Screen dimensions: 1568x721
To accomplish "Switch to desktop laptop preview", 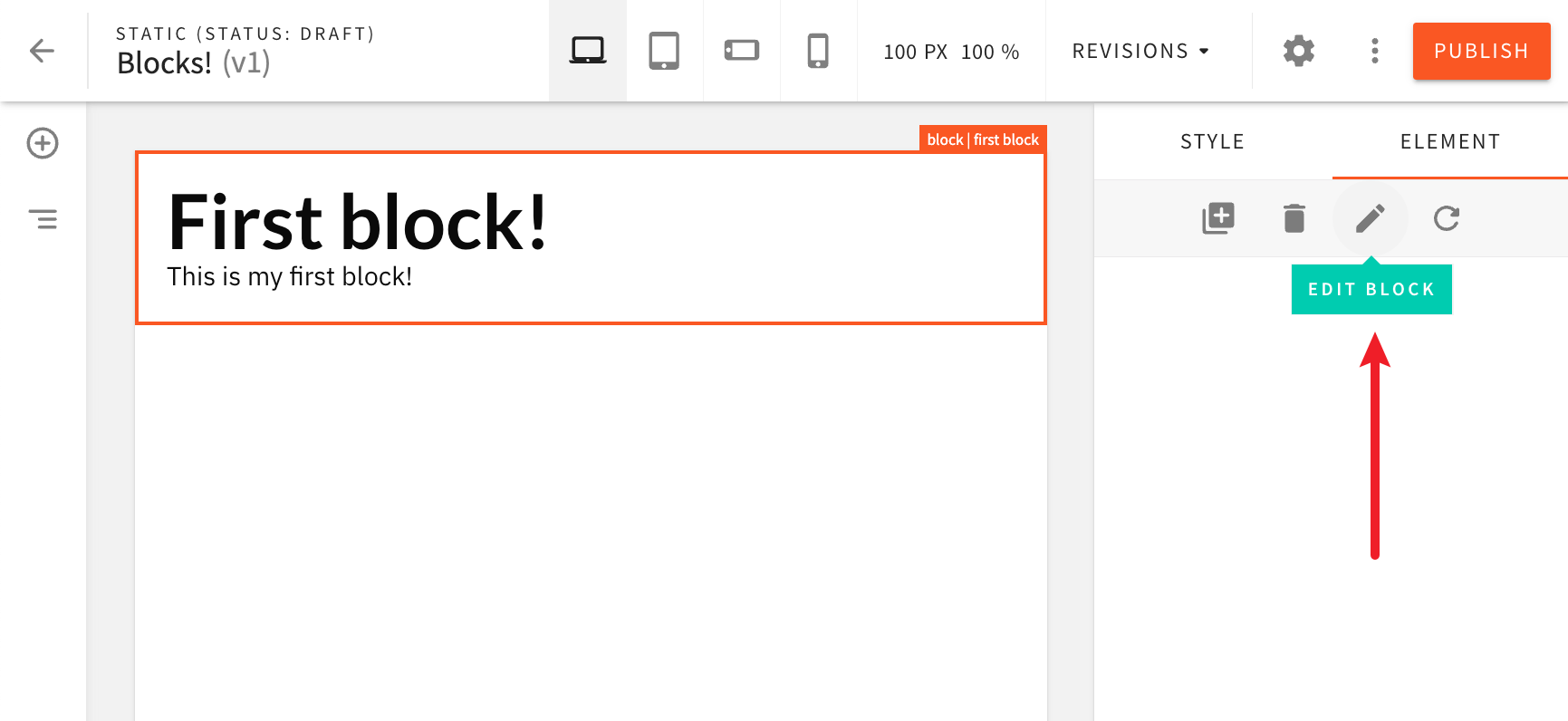I will 588,51.
